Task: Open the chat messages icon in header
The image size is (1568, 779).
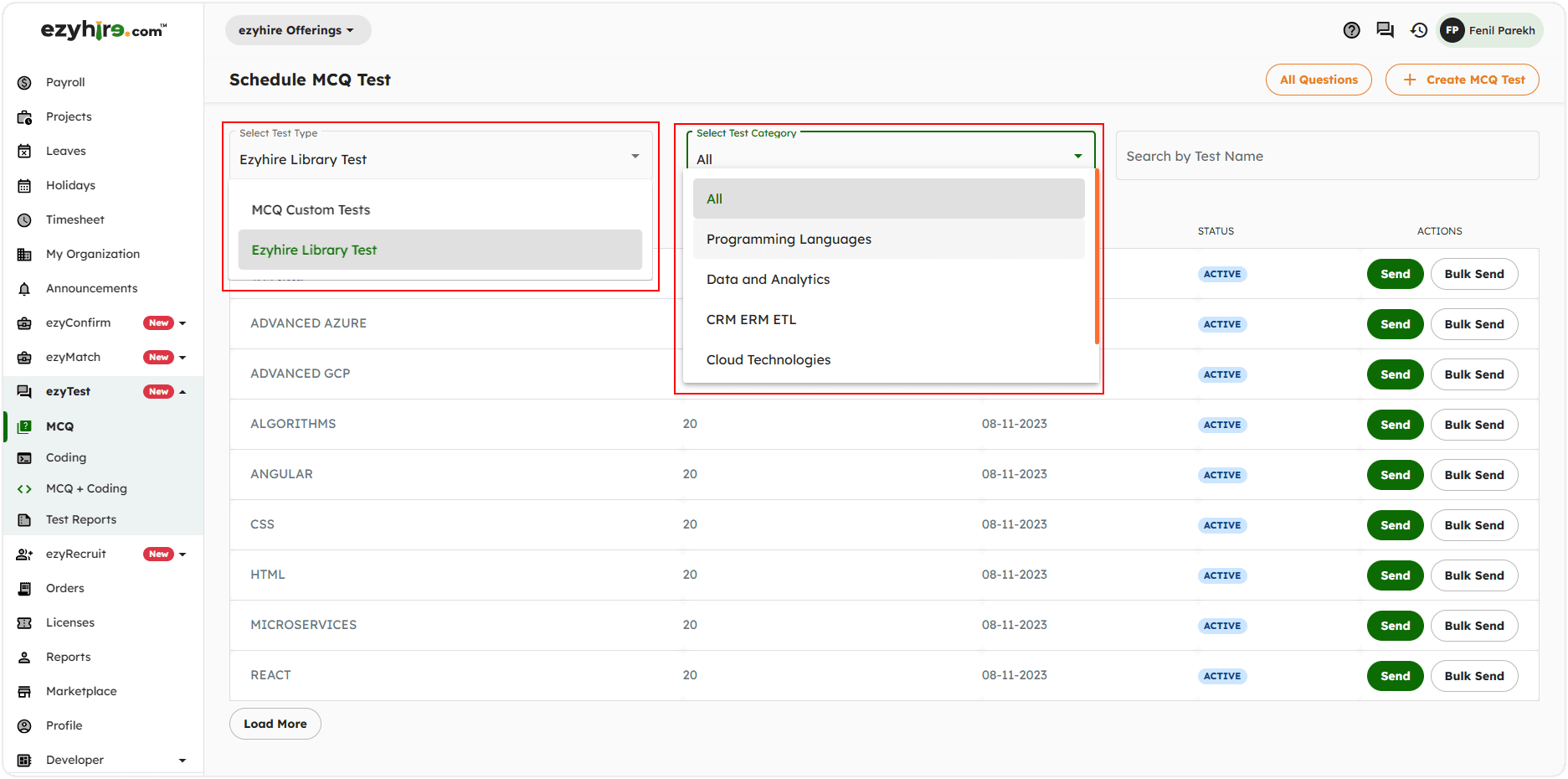Action: point(1385,30)
